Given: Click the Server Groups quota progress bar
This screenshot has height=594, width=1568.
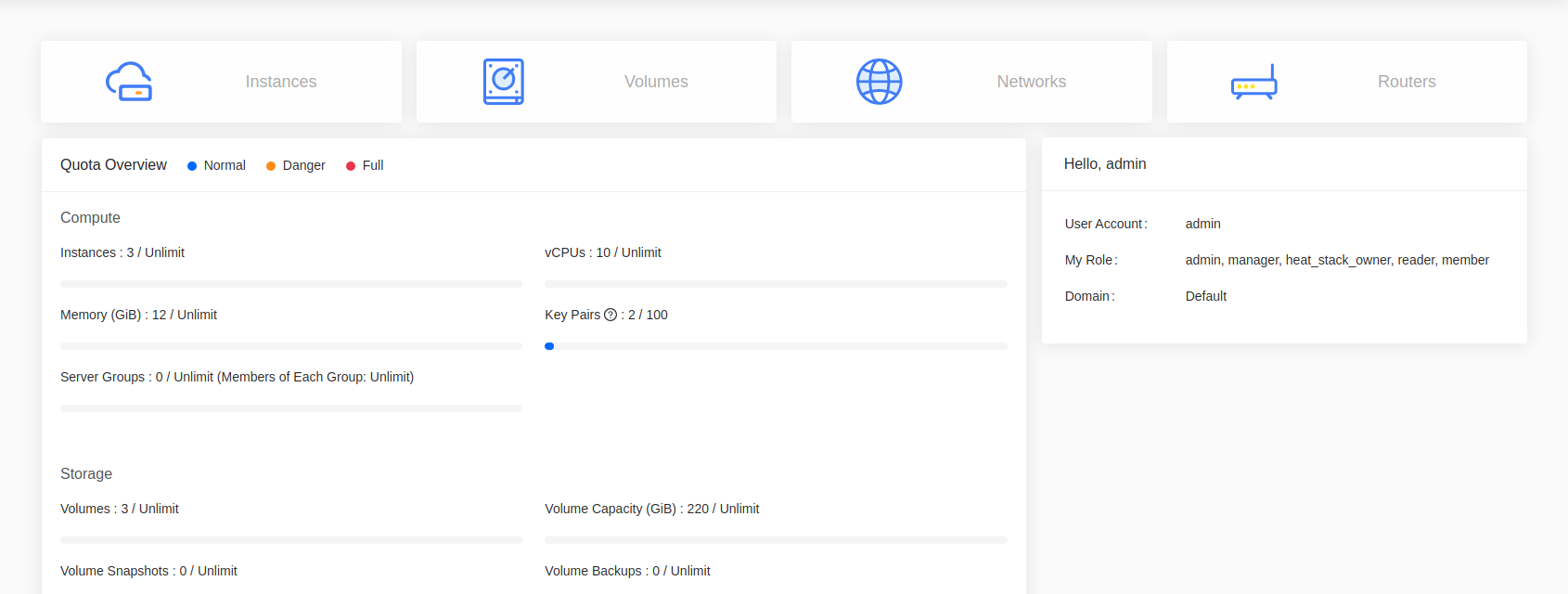Looking at the screenshot, I should point(291,408).
